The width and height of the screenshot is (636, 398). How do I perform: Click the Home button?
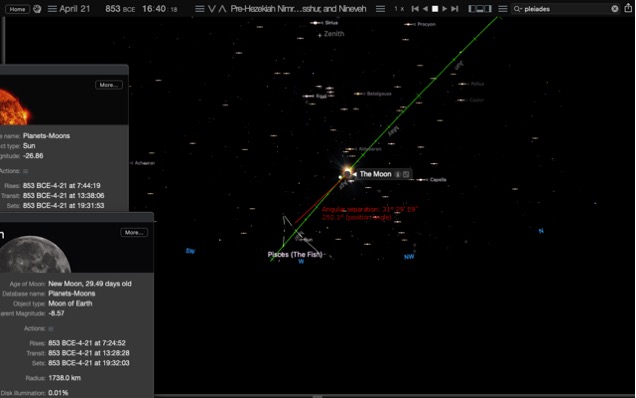[x=17, y=9]
